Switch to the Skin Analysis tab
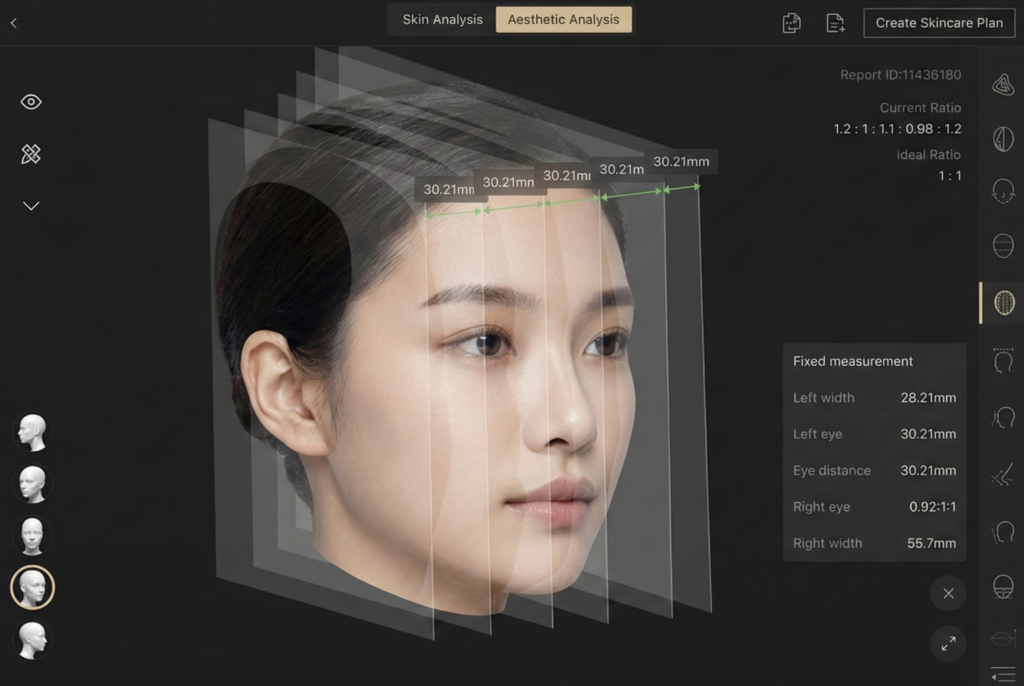Screen dimensions: 1024x686 coord(442,20)
